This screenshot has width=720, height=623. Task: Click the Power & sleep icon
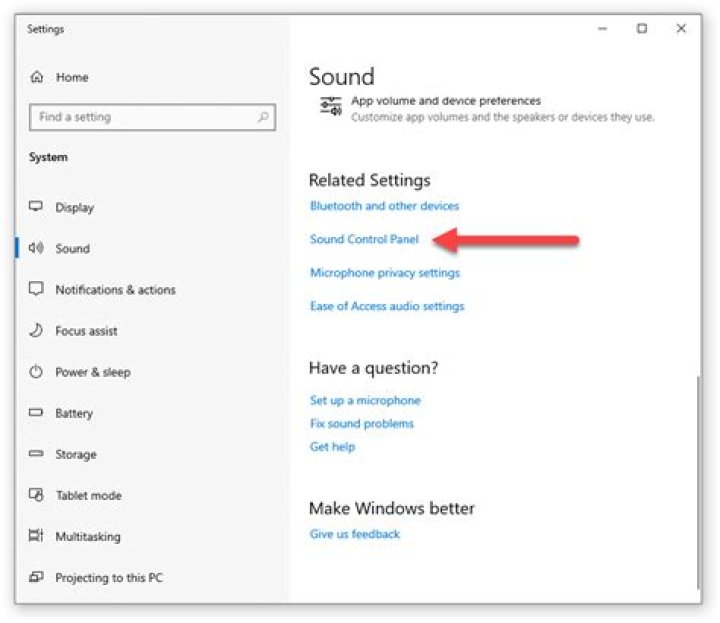36,371
